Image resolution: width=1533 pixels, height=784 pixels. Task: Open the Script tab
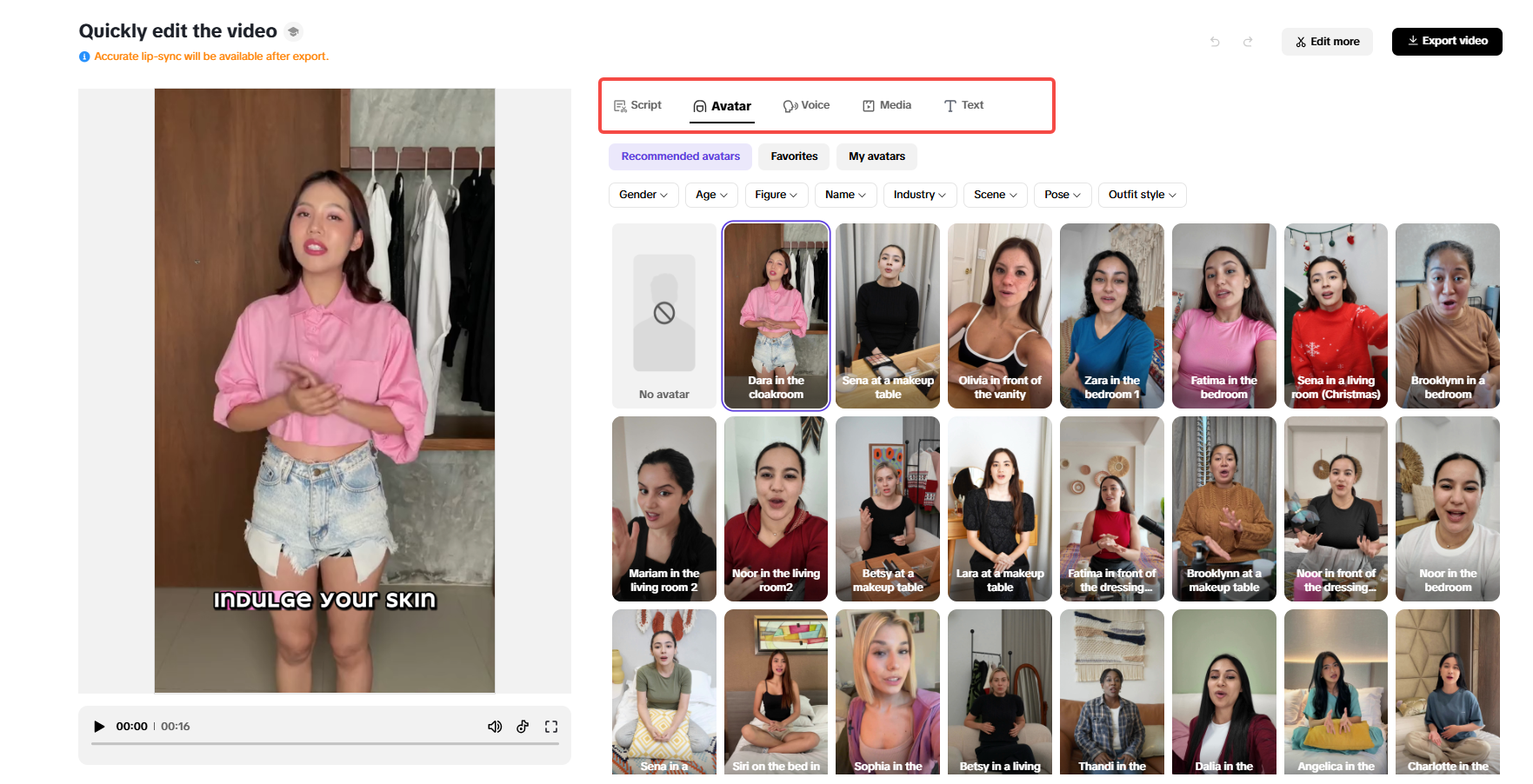[637, 105]
